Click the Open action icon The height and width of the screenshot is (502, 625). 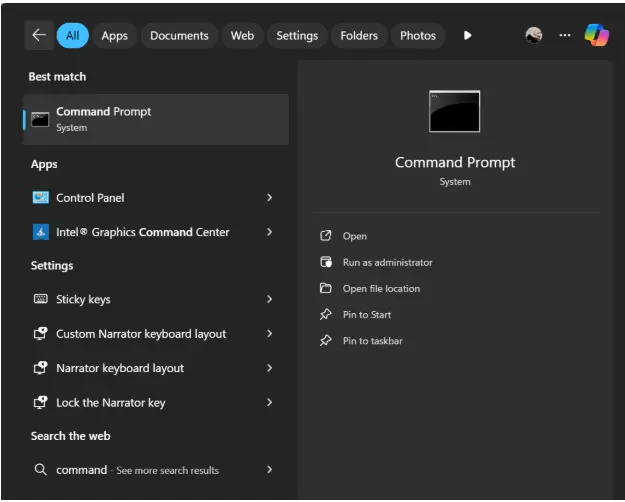[x=326, y=236]
